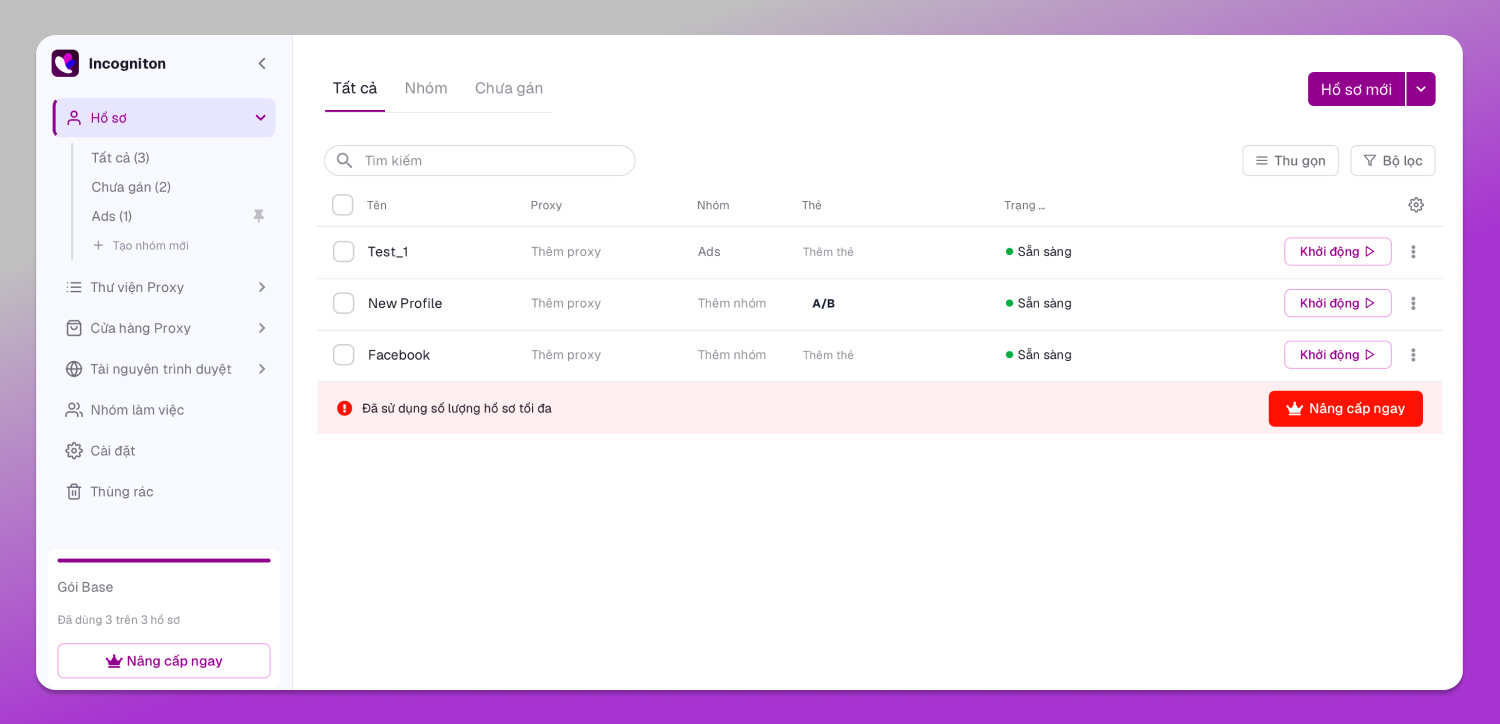Click the red warning icon in limit banner
The height and width of the screenshot is (724, 1500).
(345, 408)
